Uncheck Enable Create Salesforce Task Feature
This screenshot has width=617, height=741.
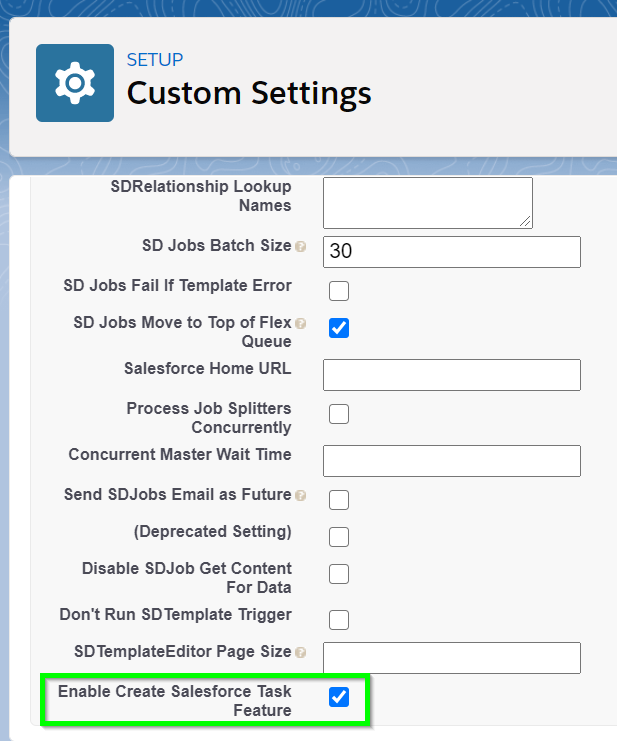339,697
